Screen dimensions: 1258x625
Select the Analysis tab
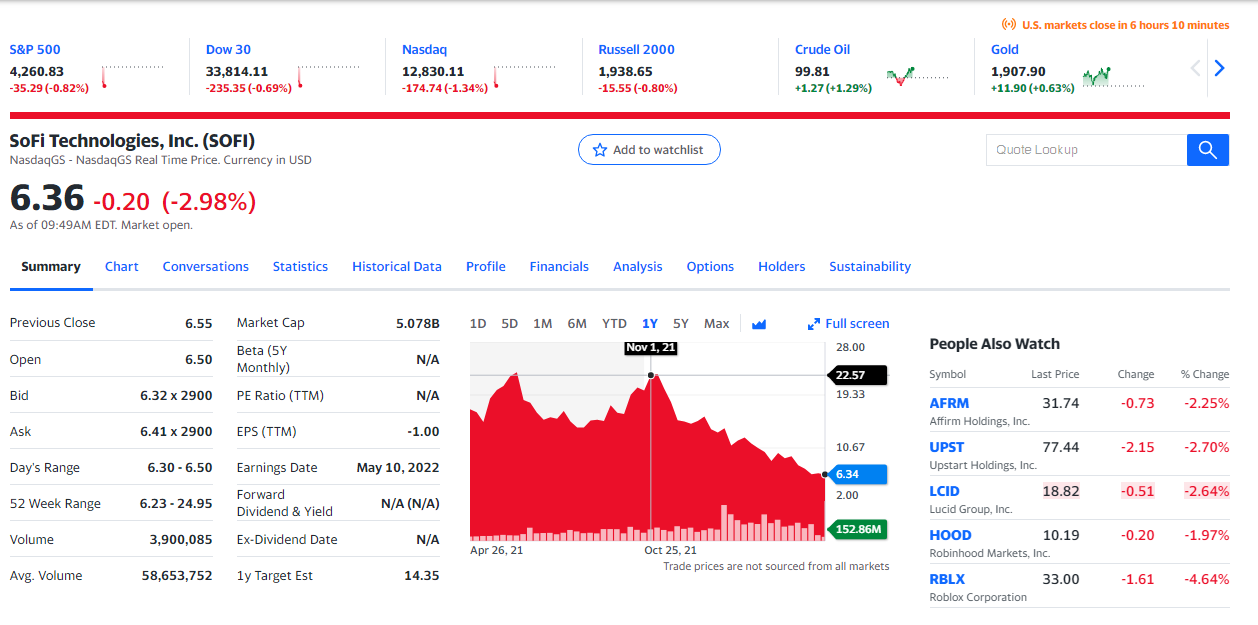(638, 267)
